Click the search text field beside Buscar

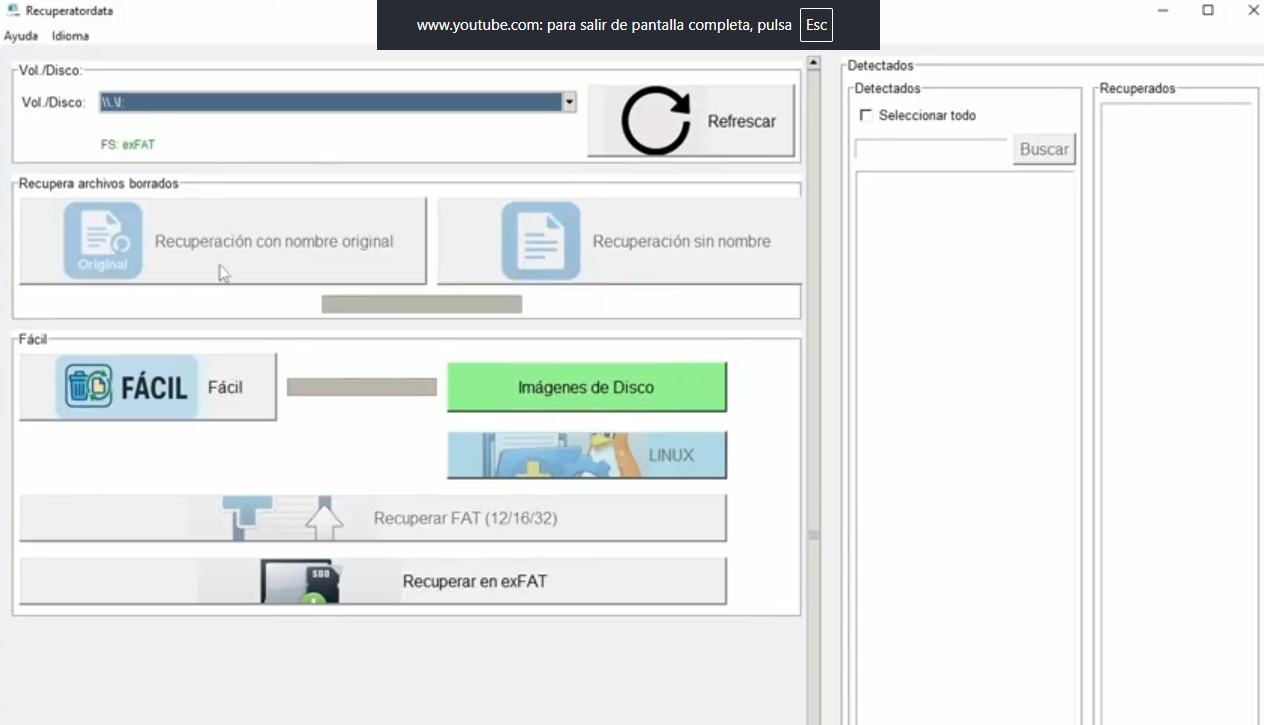coord(931,149)
